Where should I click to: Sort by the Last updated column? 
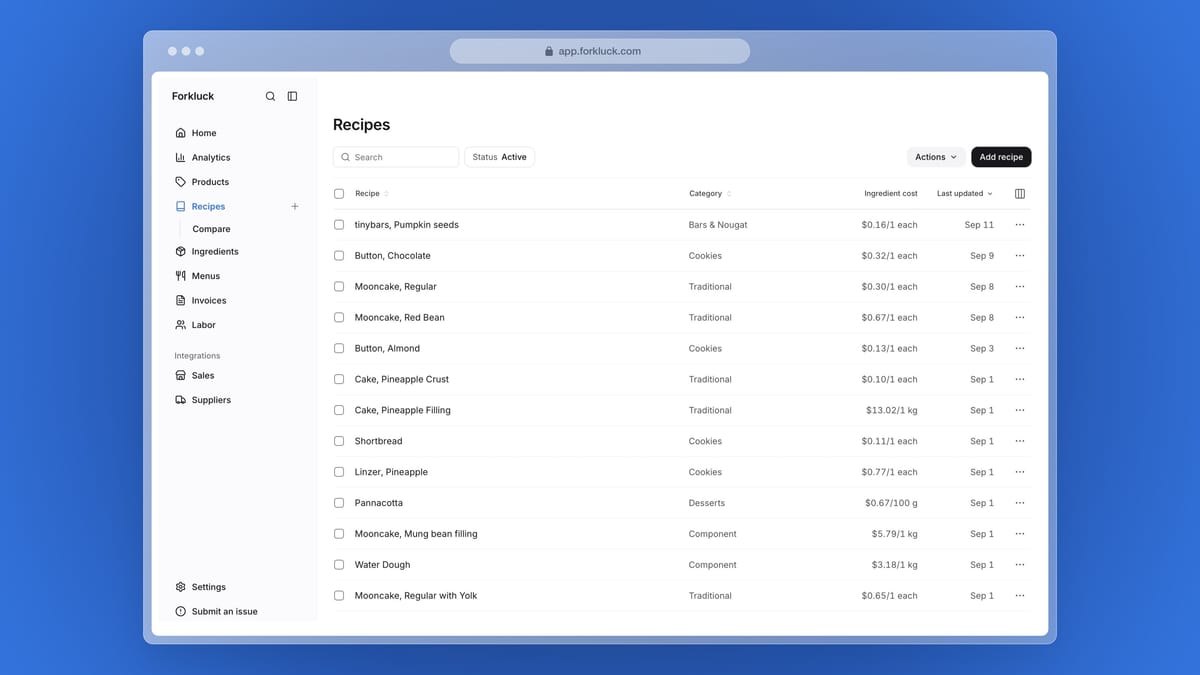(965, 194)
